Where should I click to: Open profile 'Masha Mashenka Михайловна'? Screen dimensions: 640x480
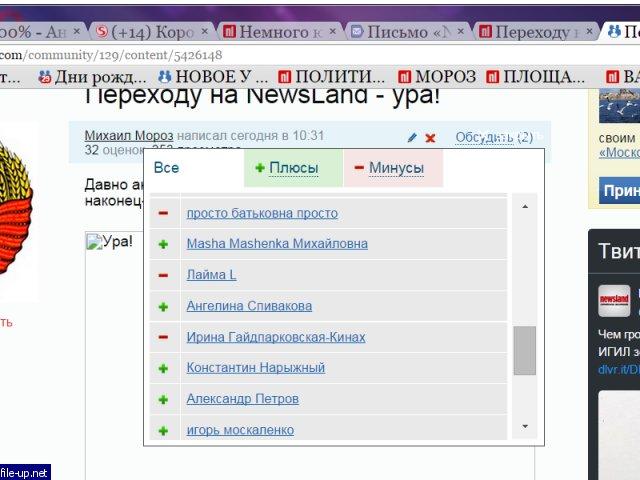[x=277, y=244]
